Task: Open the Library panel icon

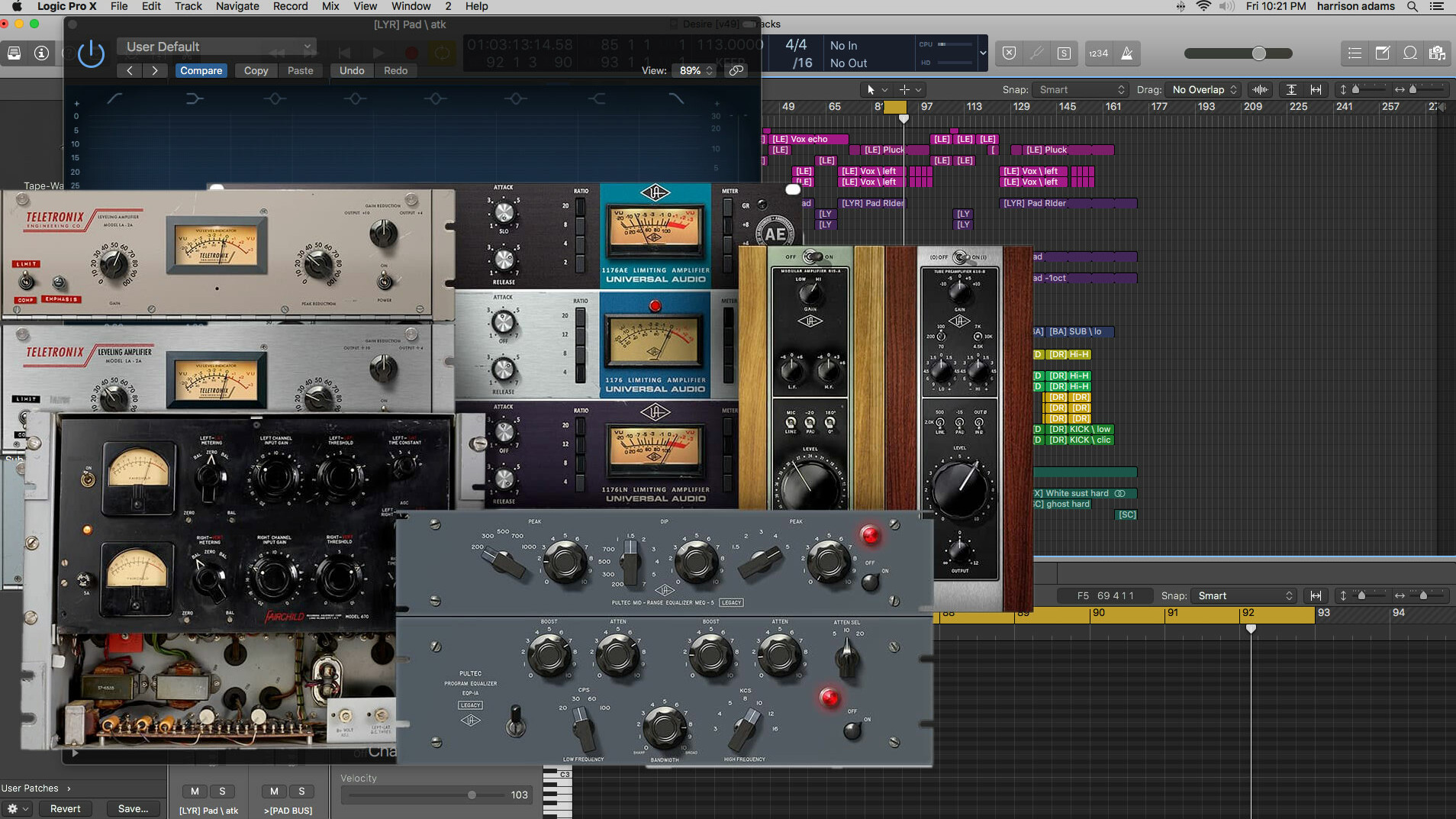Action: point(14,53)
